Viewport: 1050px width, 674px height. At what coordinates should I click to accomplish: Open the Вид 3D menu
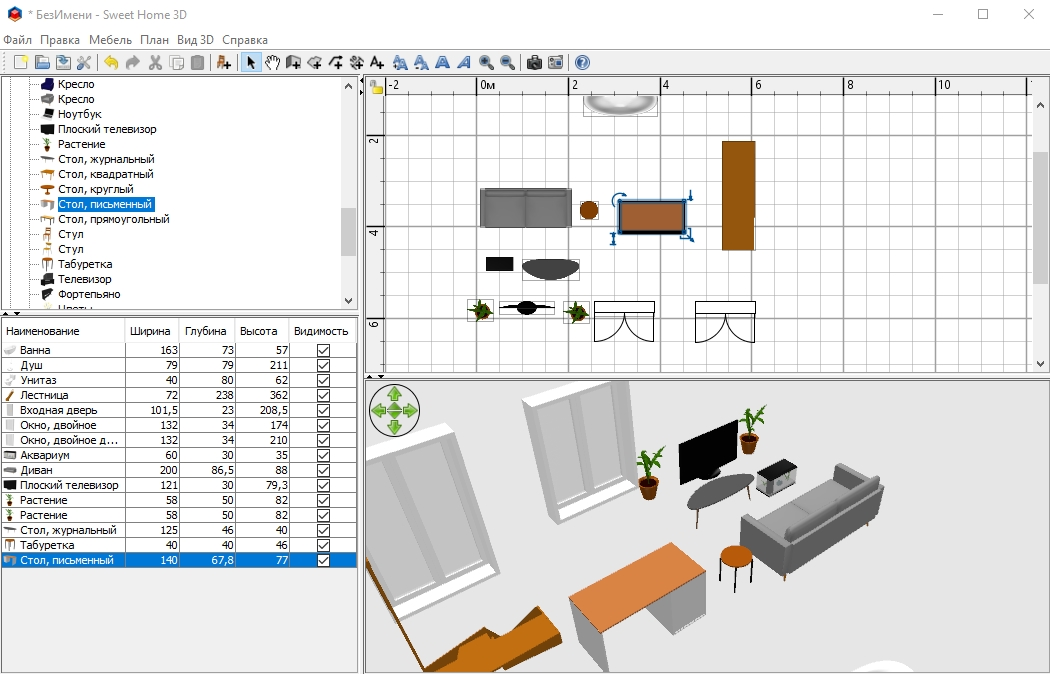pos(195,40)
